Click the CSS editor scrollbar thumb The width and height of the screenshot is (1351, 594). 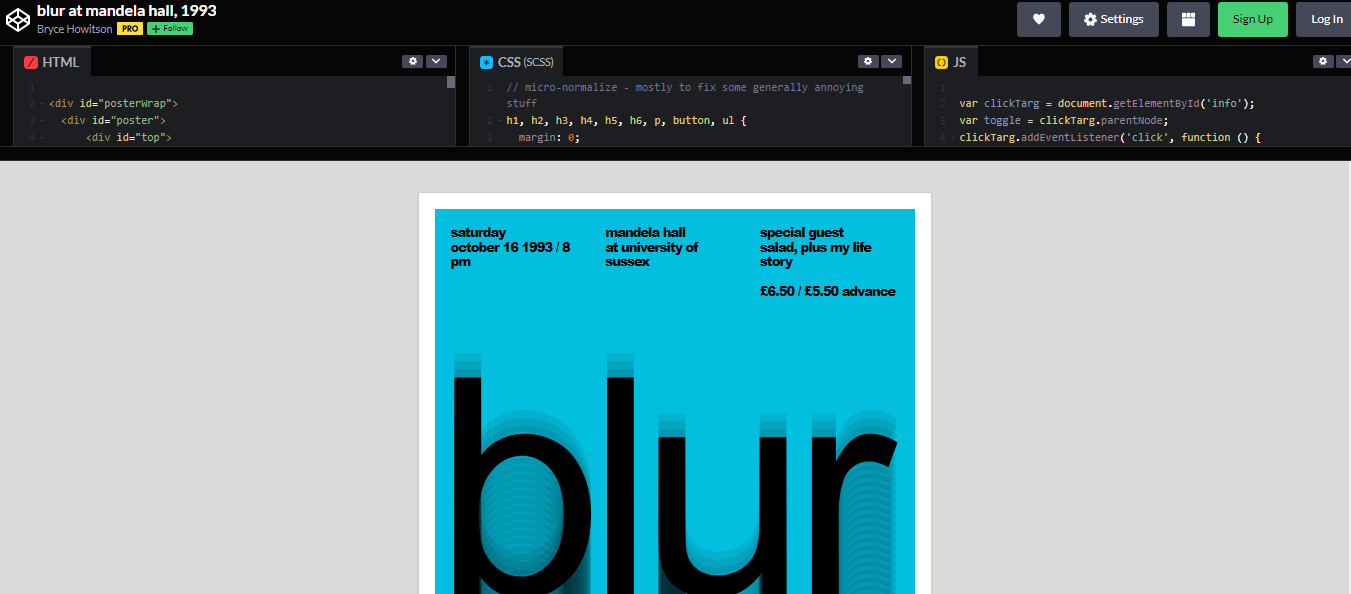click(907, 81)
